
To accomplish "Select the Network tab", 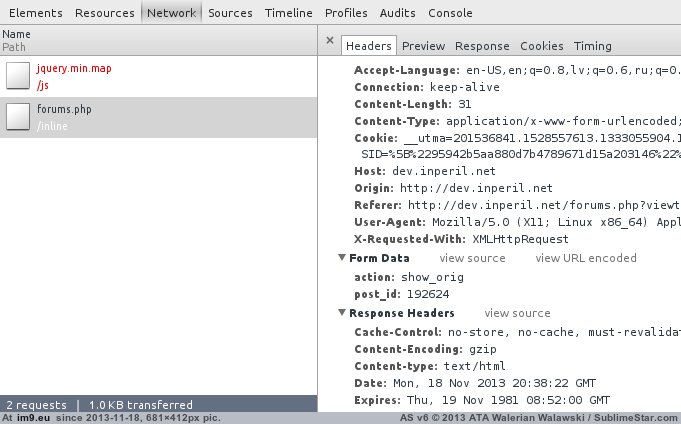I will 171,13.
